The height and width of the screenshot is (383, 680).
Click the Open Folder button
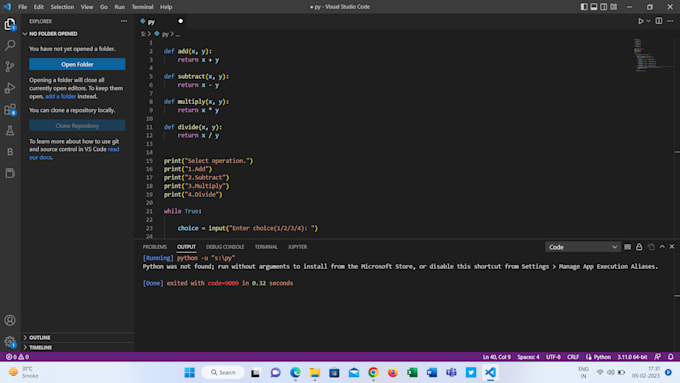click(x=77, y=64)
